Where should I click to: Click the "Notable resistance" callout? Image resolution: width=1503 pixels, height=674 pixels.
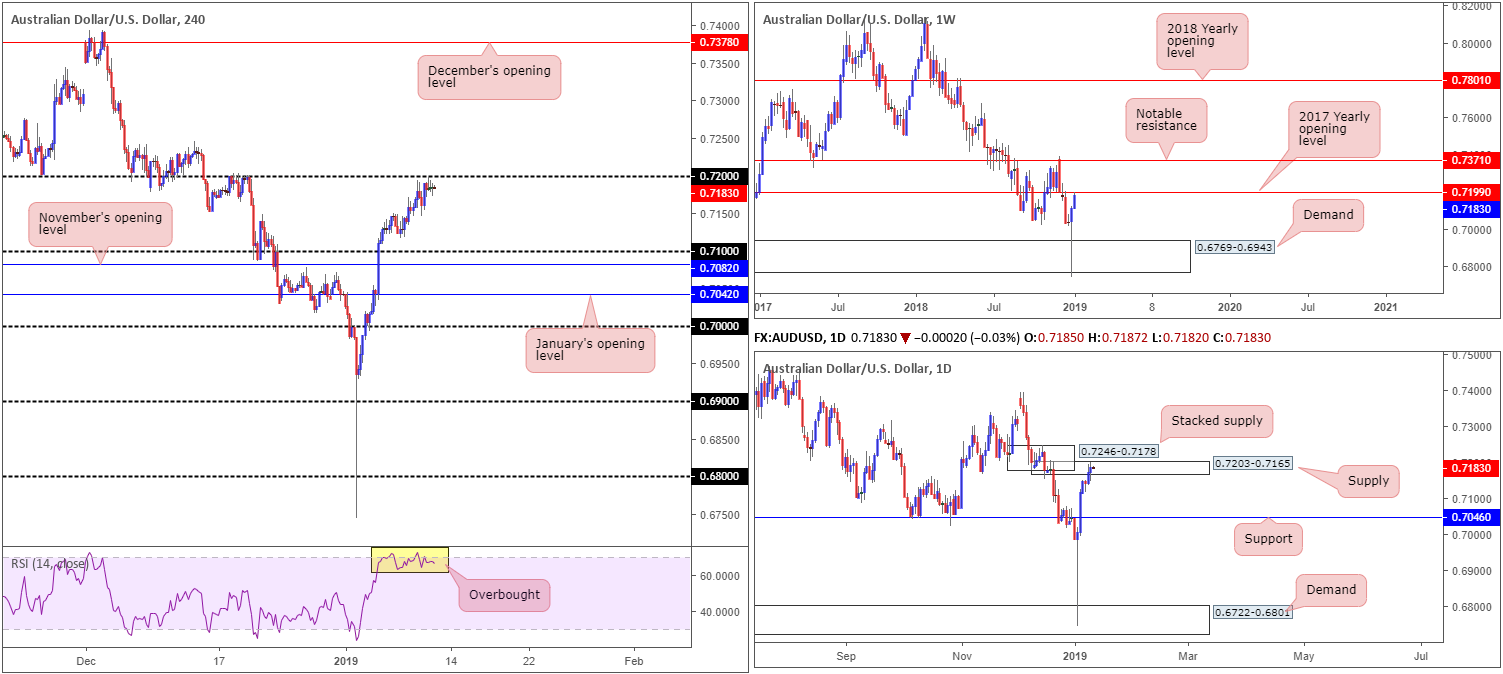[x=1166, y=122]
